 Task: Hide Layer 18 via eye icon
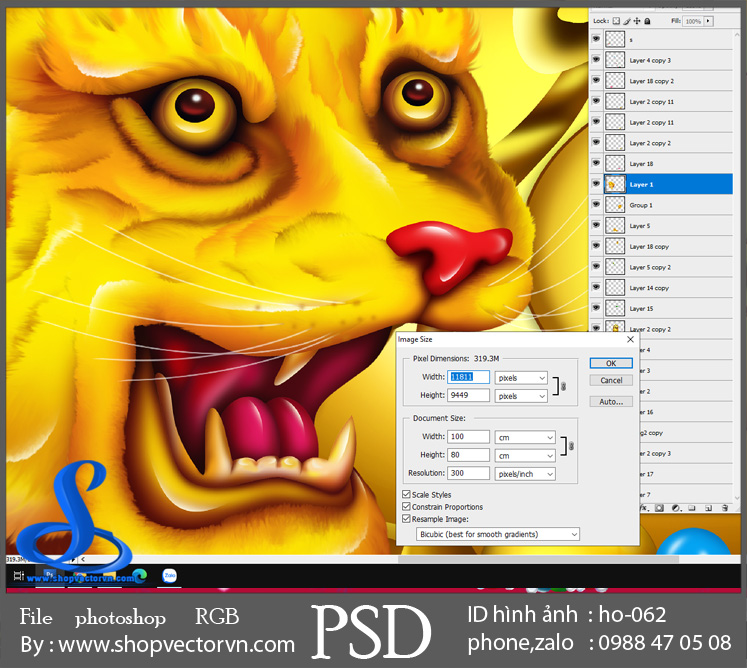(596, 162)
